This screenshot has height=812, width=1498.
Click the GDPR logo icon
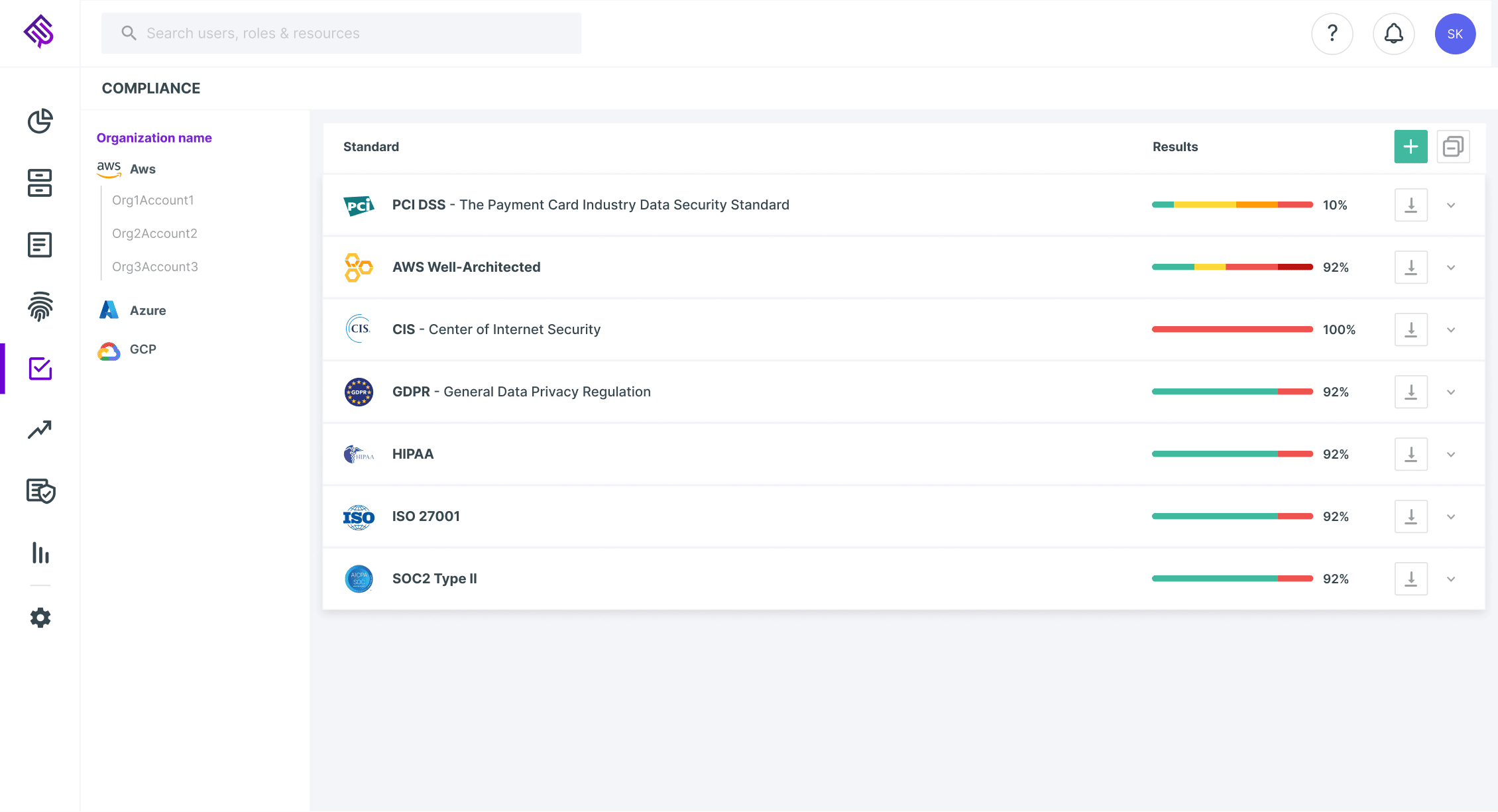[359, 392]
